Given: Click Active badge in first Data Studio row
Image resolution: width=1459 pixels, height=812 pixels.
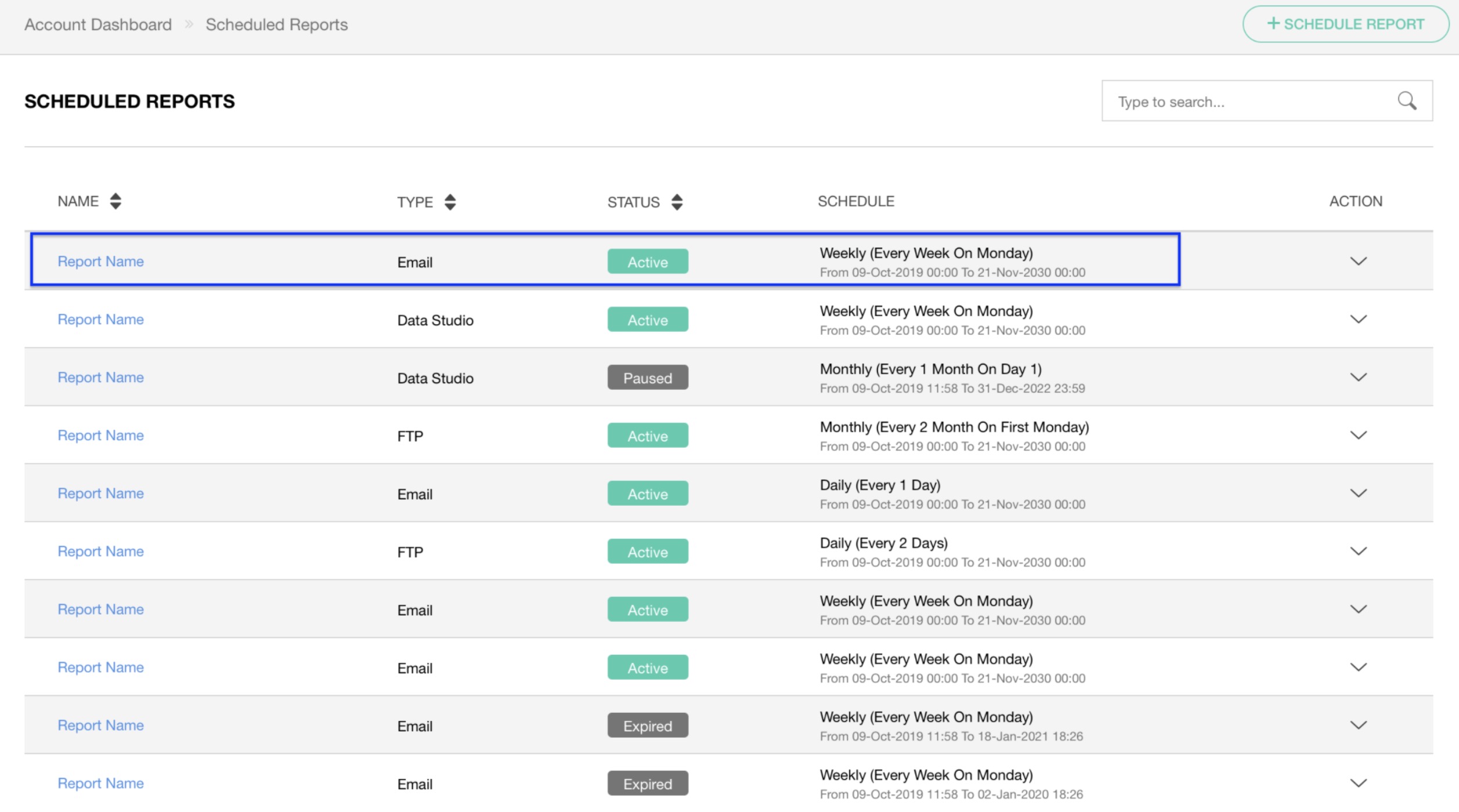Looking at the screenshot, I should click(647, 320).
